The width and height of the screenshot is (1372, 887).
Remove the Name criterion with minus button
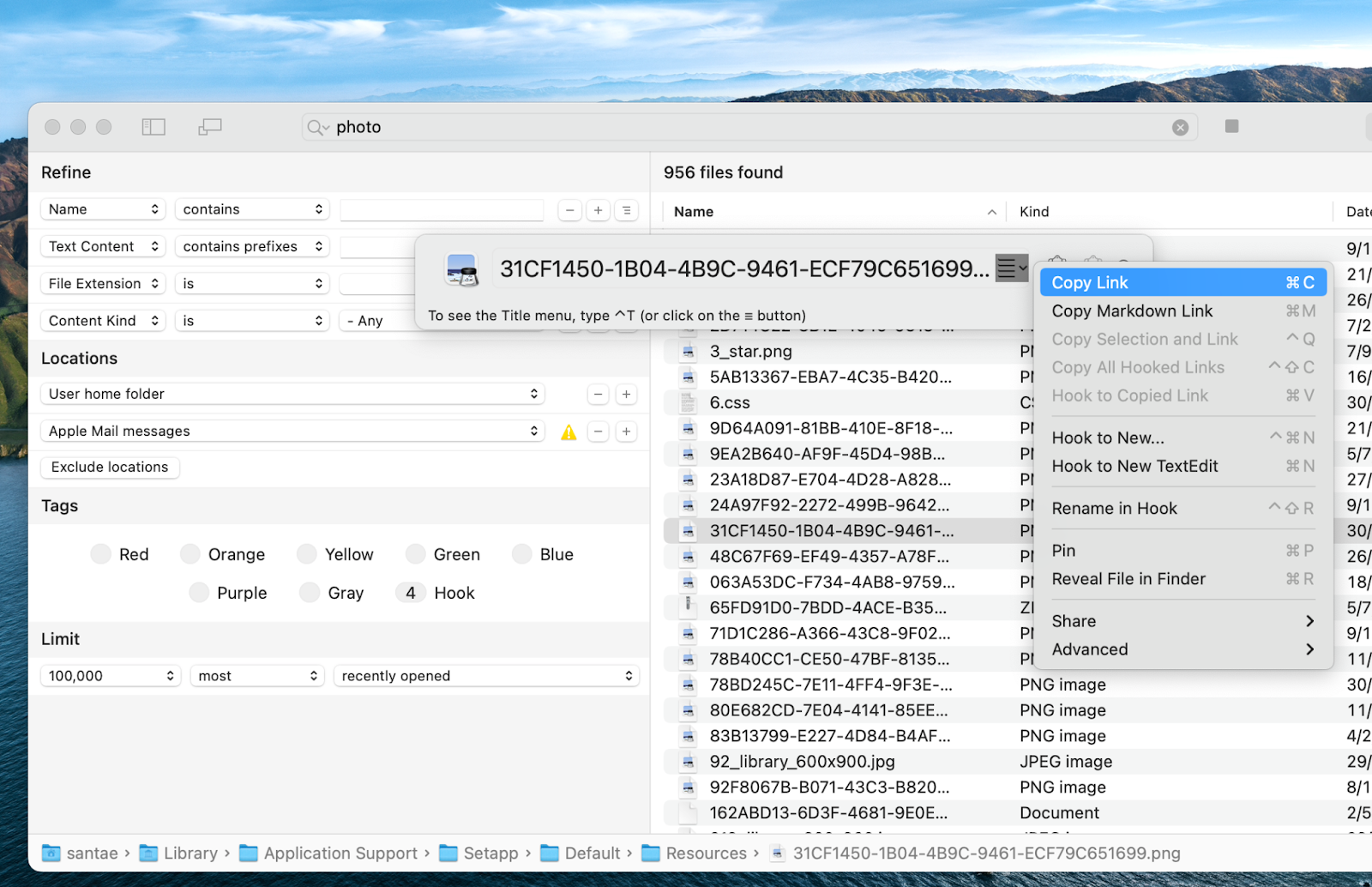coord(569,209)
